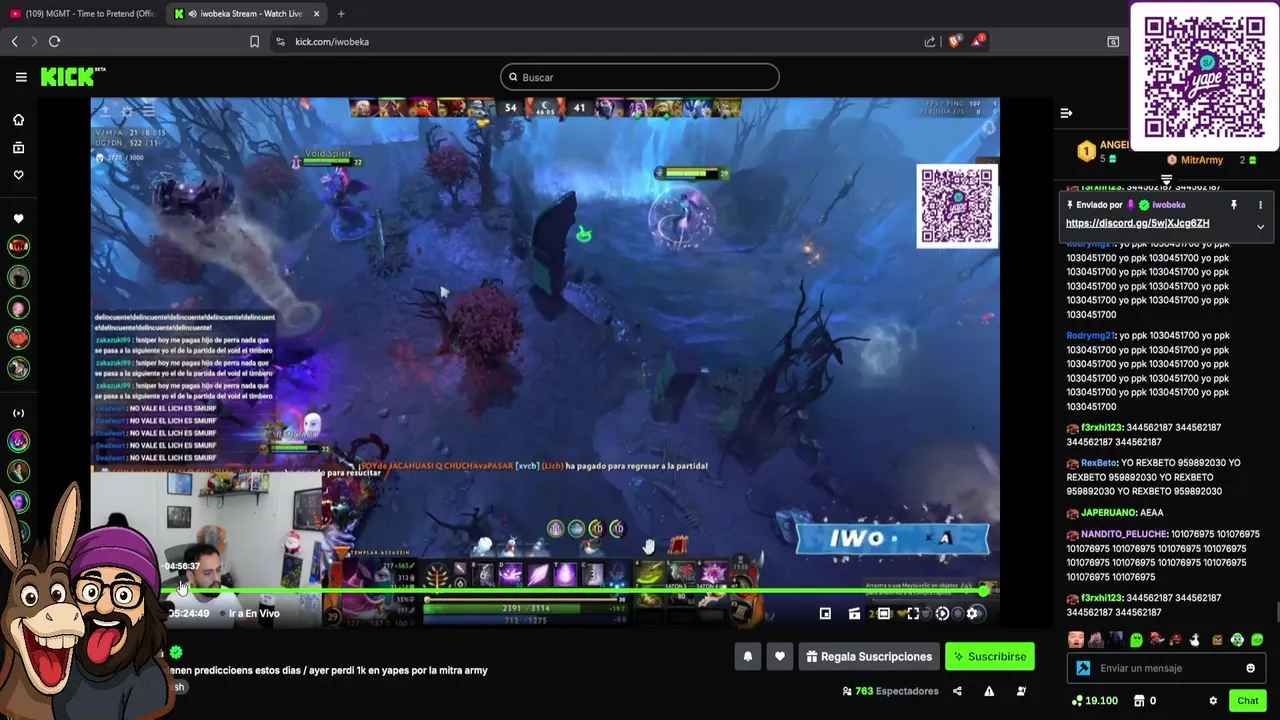Click the Buscar search field
1280x720 pixels.
pos(640,77)
